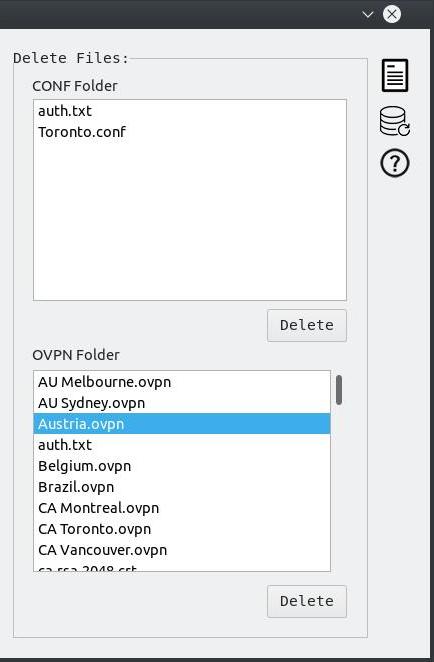Viewport: 434px width, 662px height.
Task: Click empty area in CONF Folder list
Action: 190,220
